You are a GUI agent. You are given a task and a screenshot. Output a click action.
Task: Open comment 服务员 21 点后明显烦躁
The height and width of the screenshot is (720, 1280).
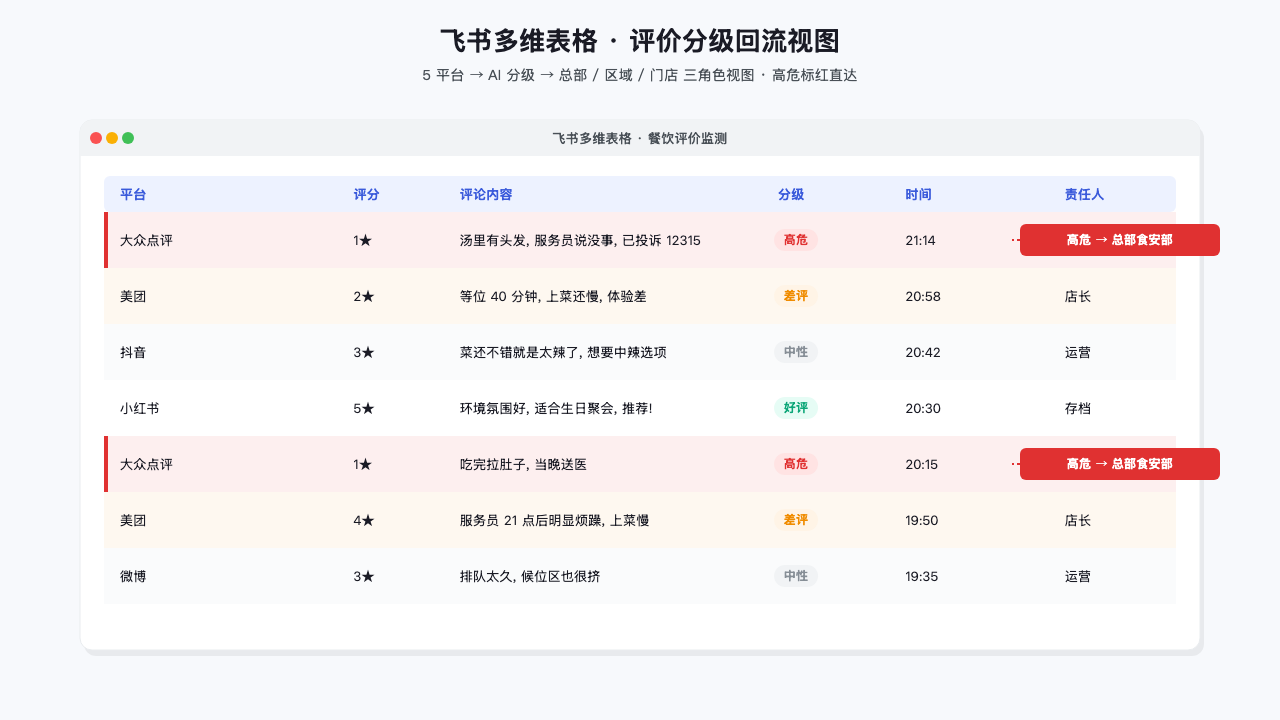tap(555, 520)
